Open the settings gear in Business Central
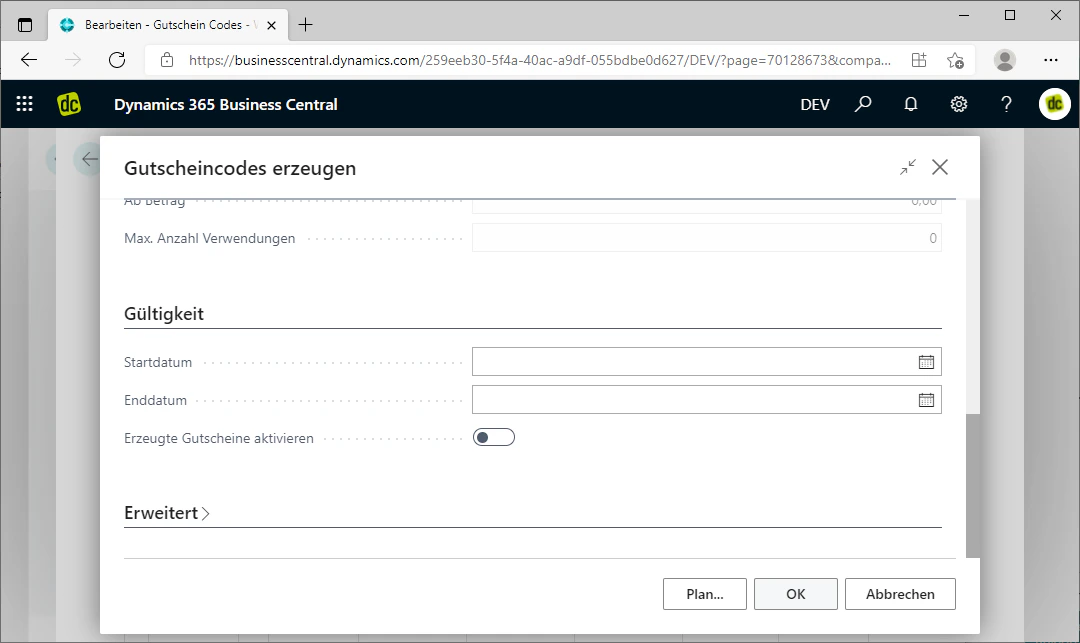The width and height of the screenshot is (1080, 643). 959,104
